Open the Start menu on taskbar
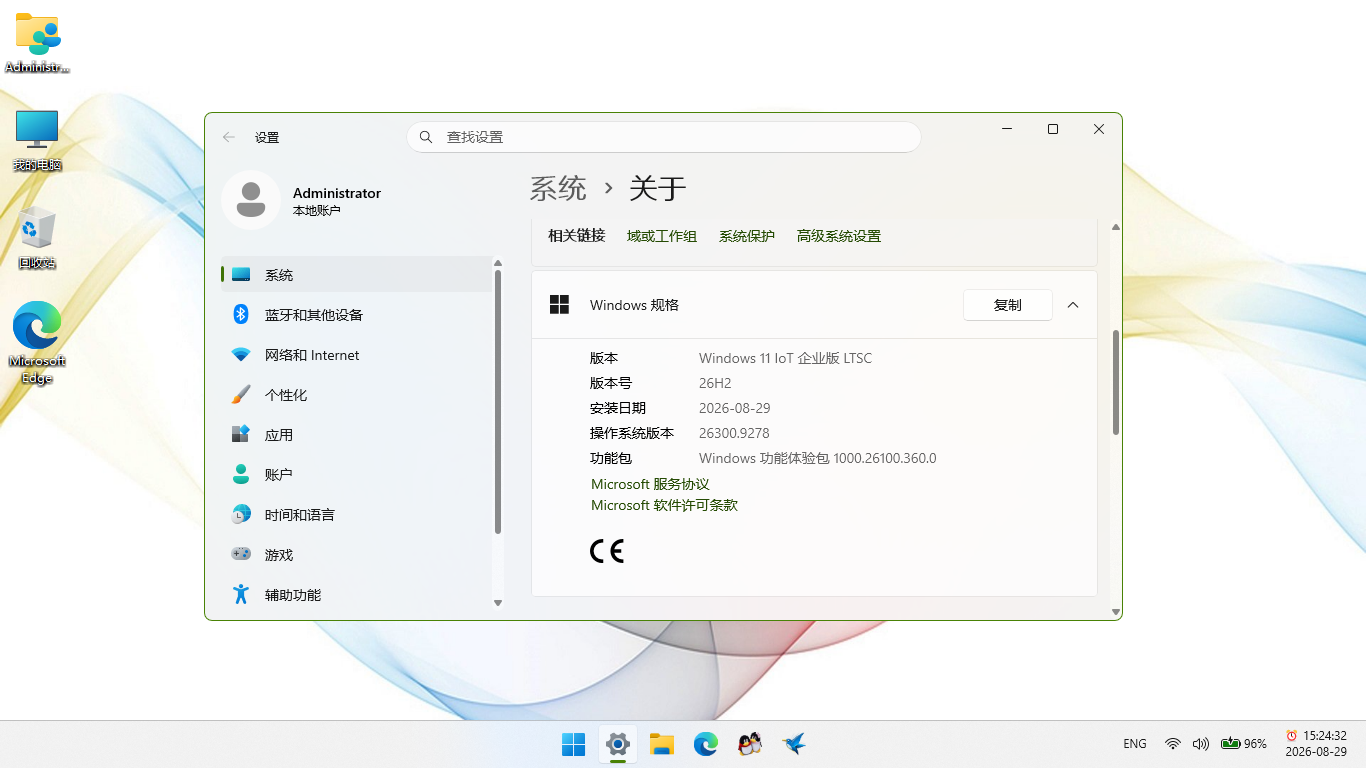Viewport: 1366px width, 768px height. tap(573, 744)
